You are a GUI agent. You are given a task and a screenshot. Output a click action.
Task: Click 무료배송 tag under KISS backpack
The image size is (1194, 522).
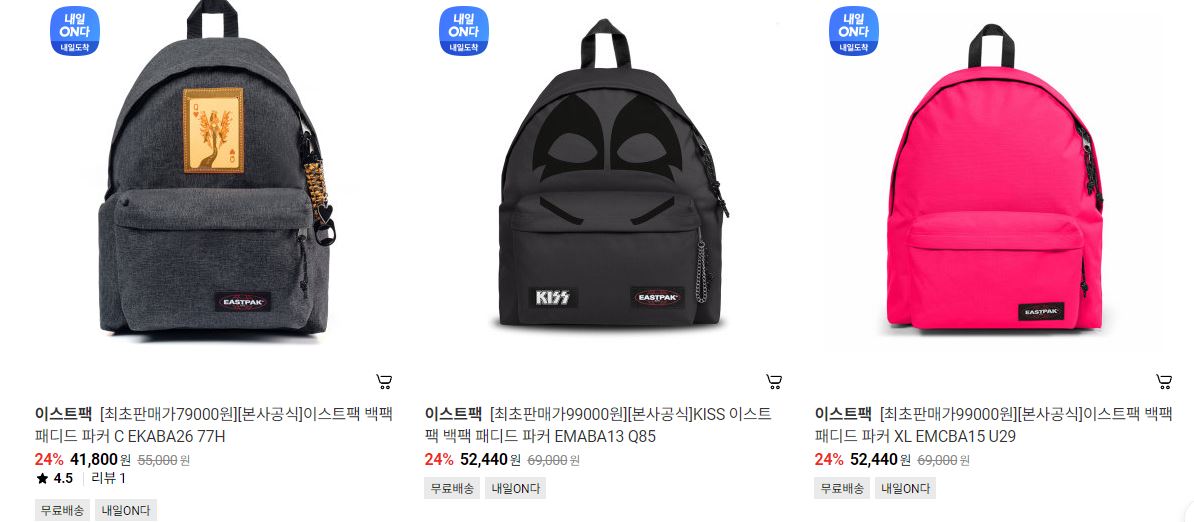pos(452,489)
